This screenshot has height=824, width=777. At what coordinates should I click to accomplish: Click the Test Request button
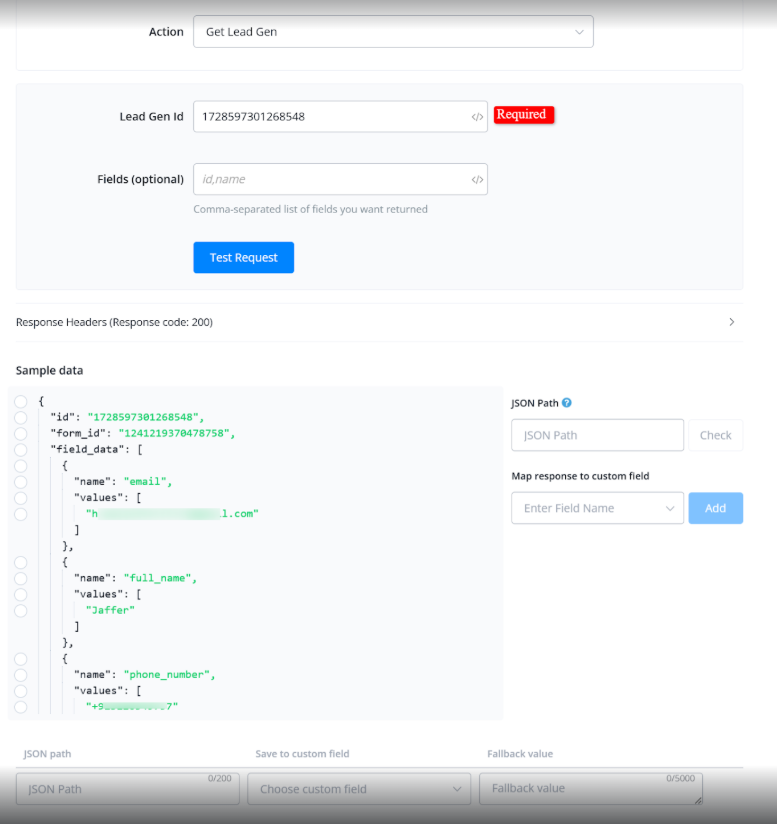point(243,258)
